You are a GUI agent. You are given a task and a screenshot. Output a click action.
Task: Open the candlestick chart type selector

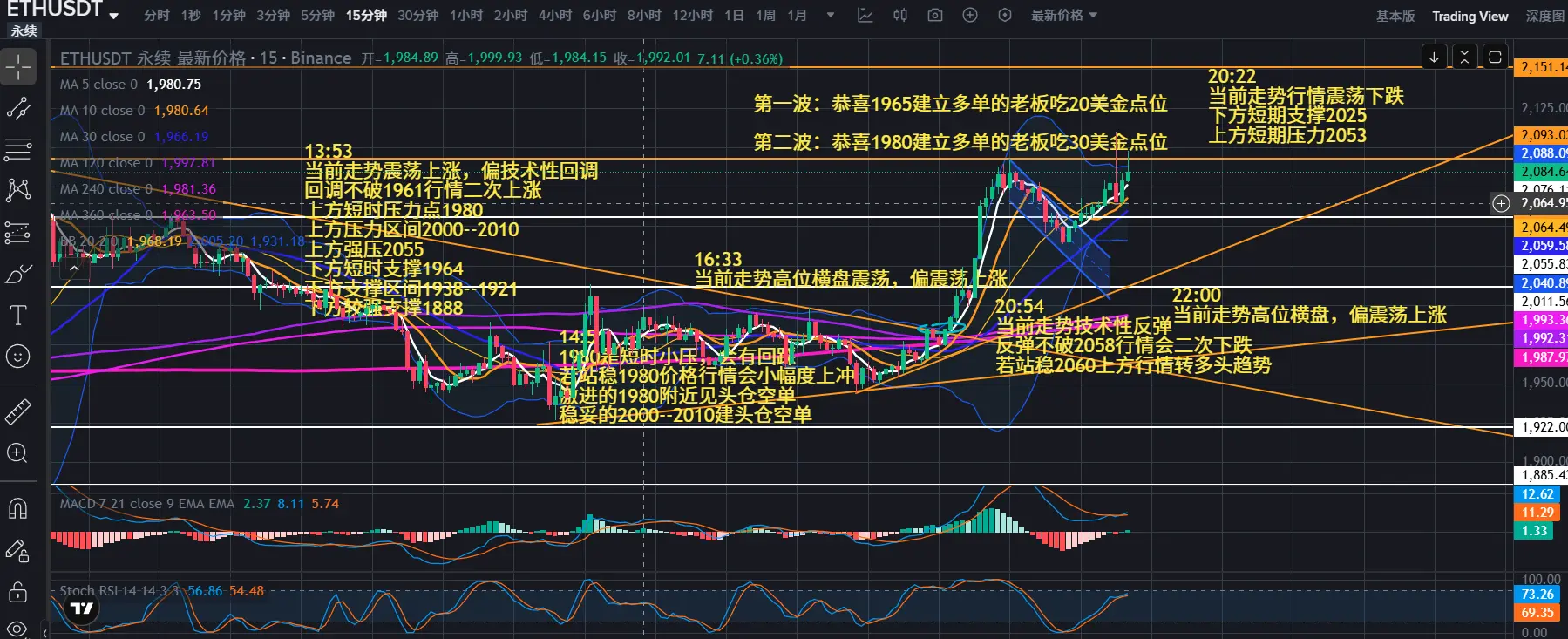pos(900,16)
